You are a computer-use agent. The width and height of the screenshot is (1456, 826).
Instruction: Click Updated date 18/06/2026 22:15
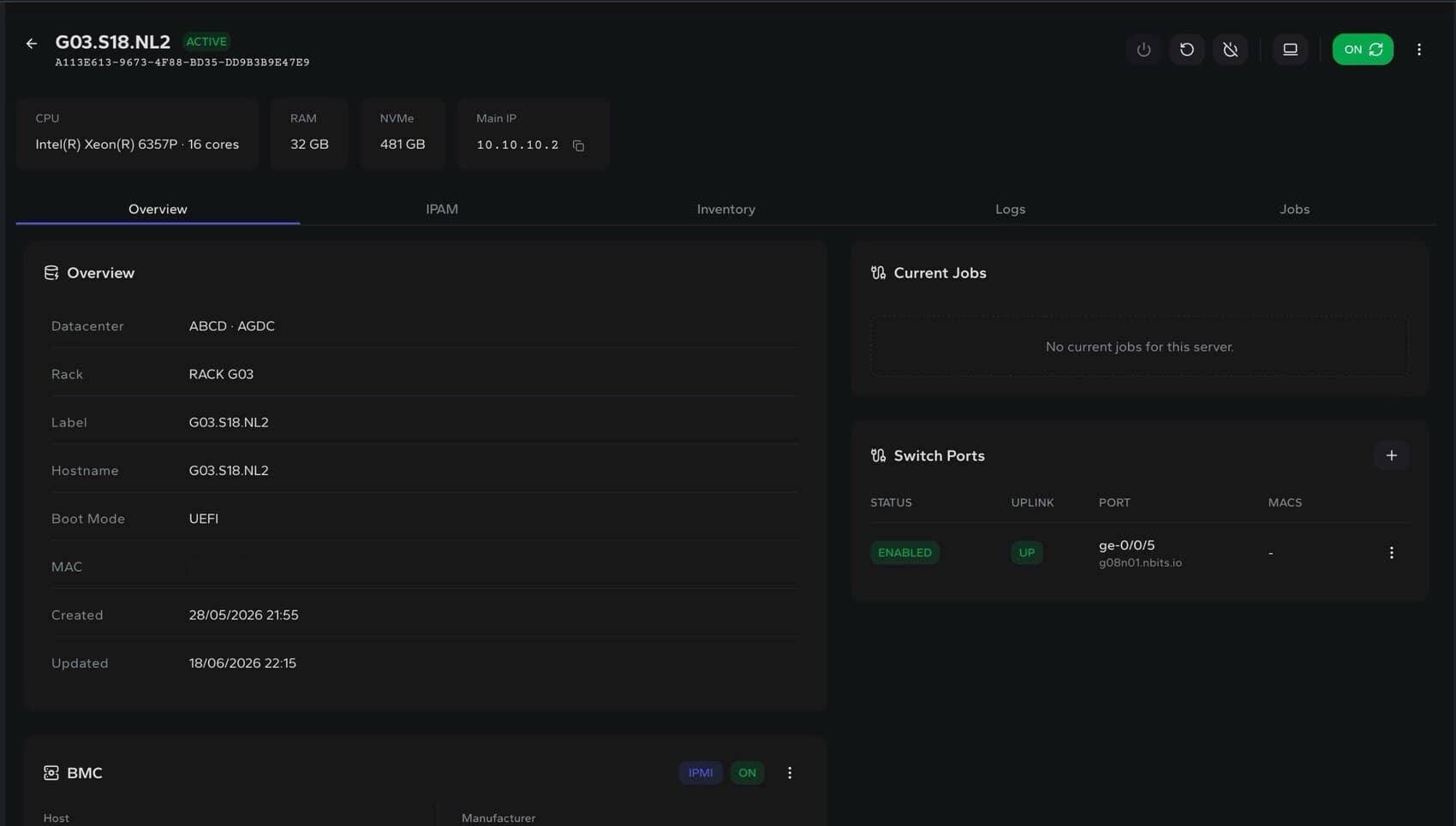coord(242,663)
